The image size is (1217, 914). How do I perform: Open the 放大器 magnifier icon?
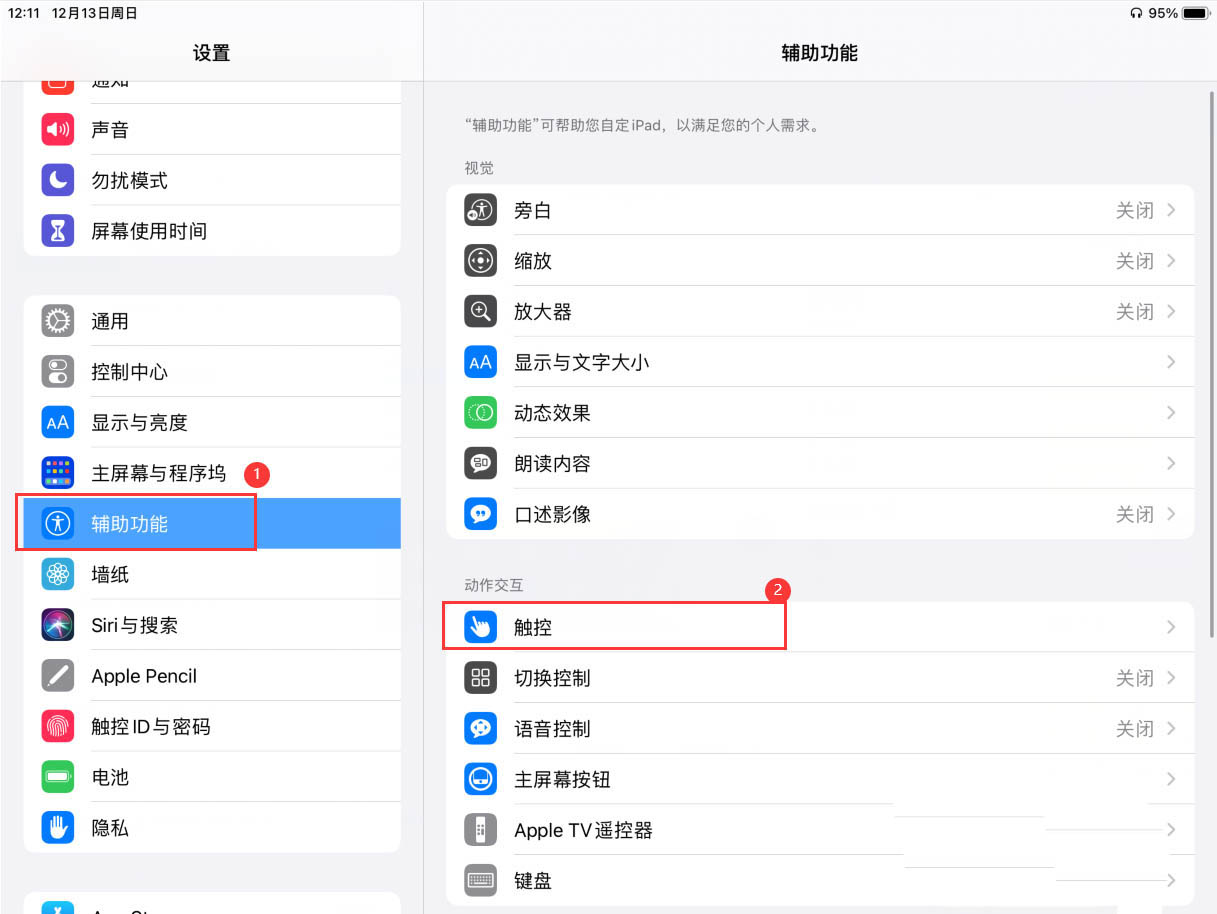click(x=480, y=311)
